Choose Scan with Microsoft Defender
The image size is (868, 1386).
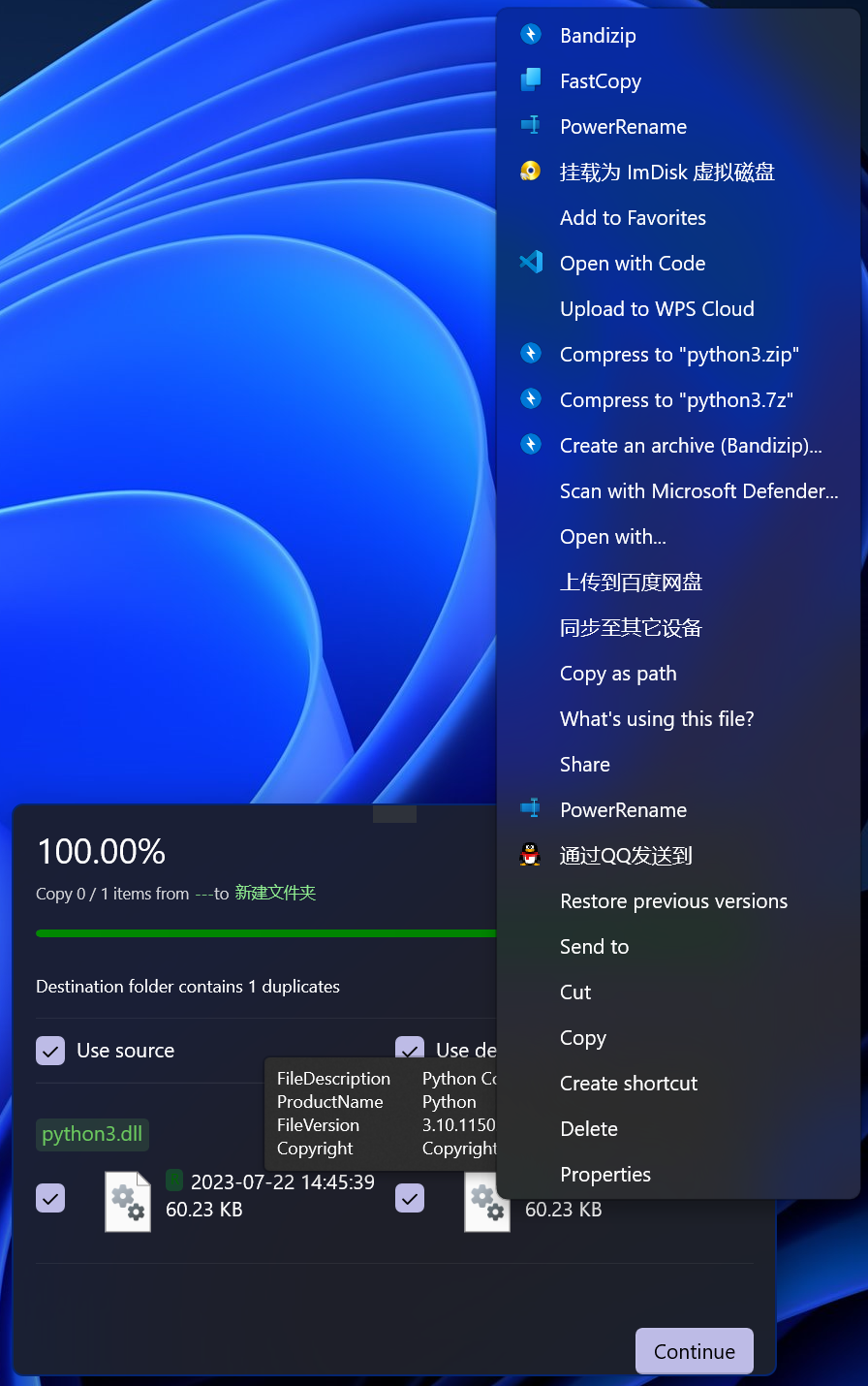678,490
